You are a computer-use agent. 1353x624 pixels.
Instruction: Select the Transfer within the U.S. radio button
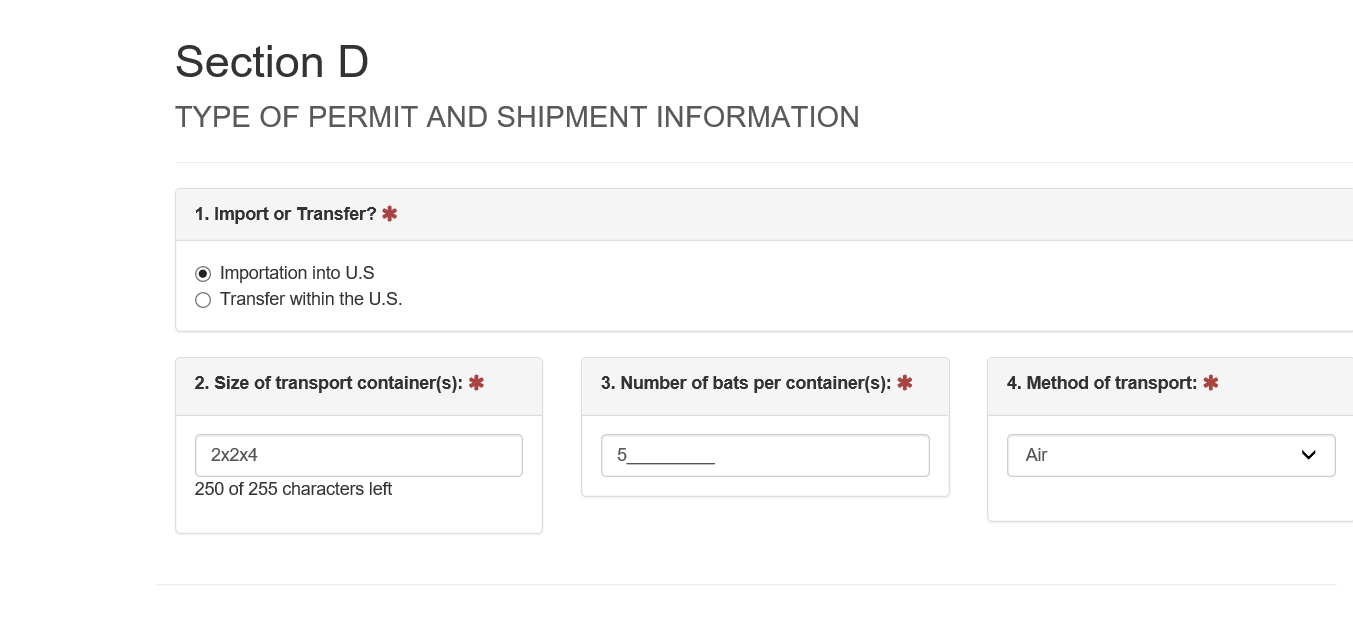click(203, 300)
